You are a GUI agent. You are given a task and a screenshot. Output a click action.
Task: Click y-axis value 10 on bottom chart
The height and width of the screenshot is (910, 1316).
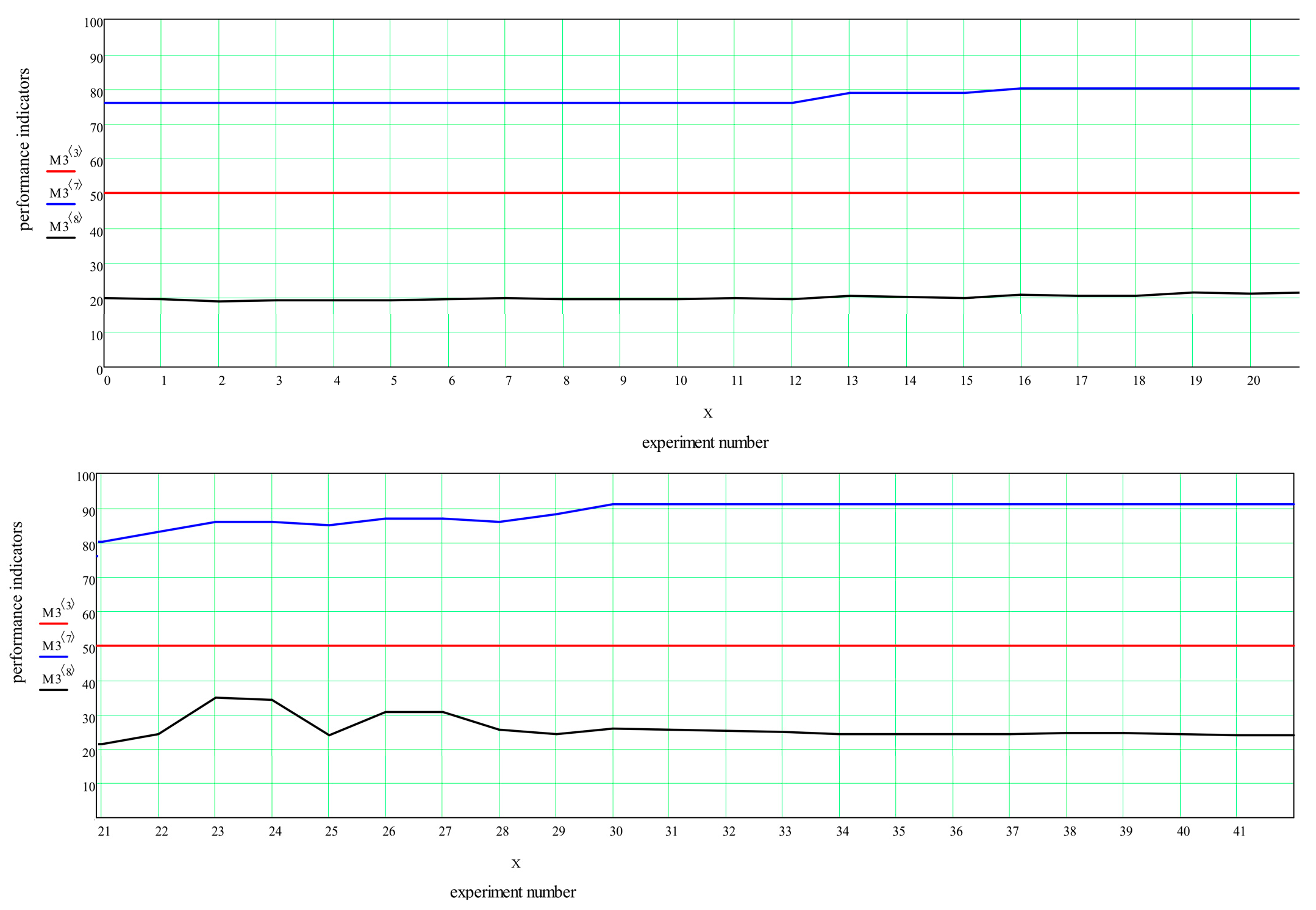89,787
